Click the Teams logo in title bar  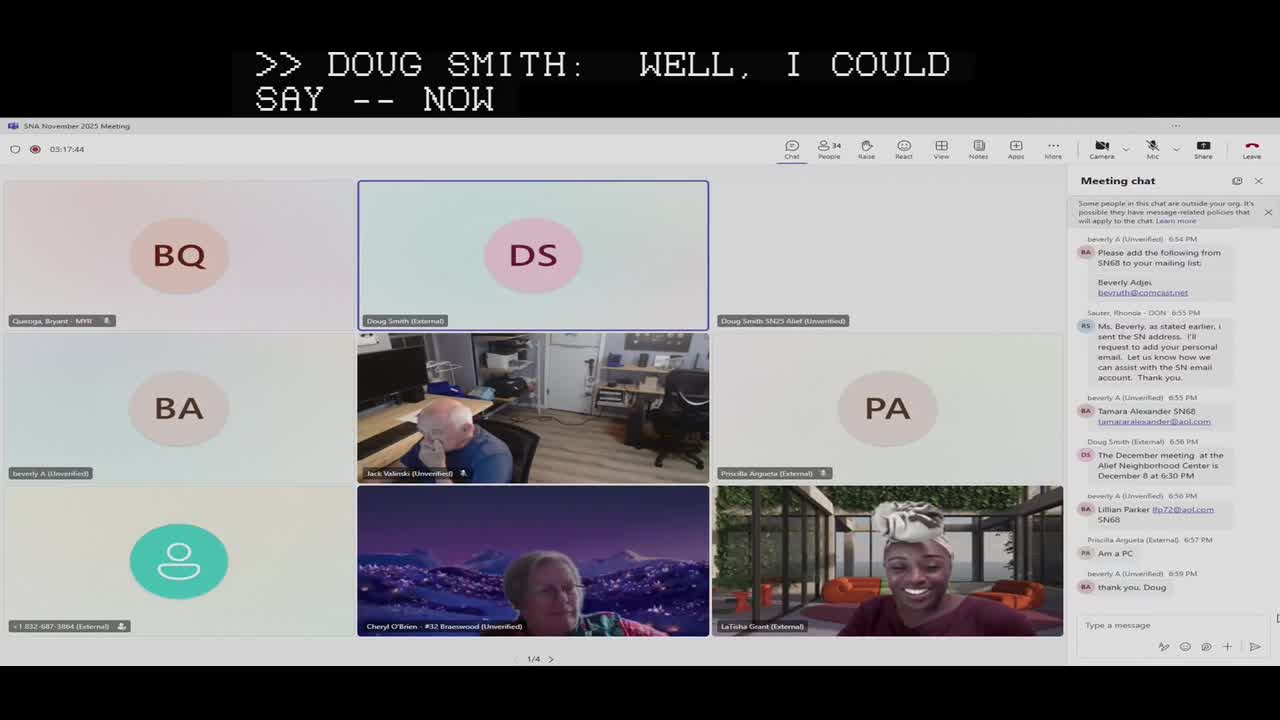coord(13,126)
